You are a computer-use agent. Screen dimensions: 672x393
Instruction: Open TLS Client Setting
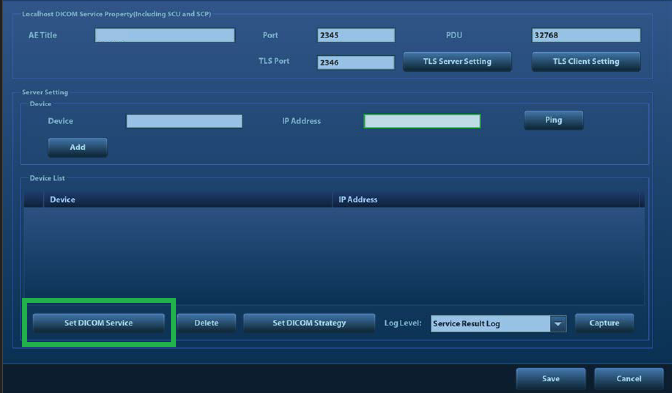(586, 61)
